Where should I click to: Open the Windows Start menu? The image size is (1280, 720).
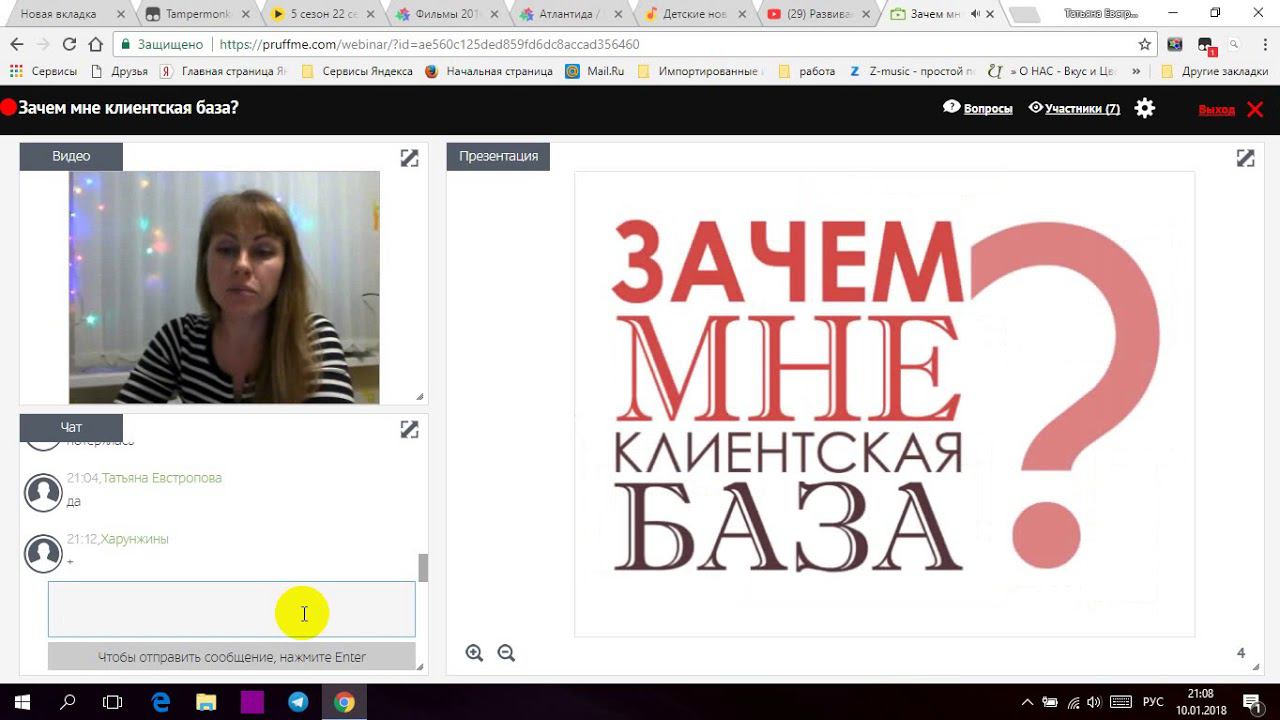coord(22,702)
